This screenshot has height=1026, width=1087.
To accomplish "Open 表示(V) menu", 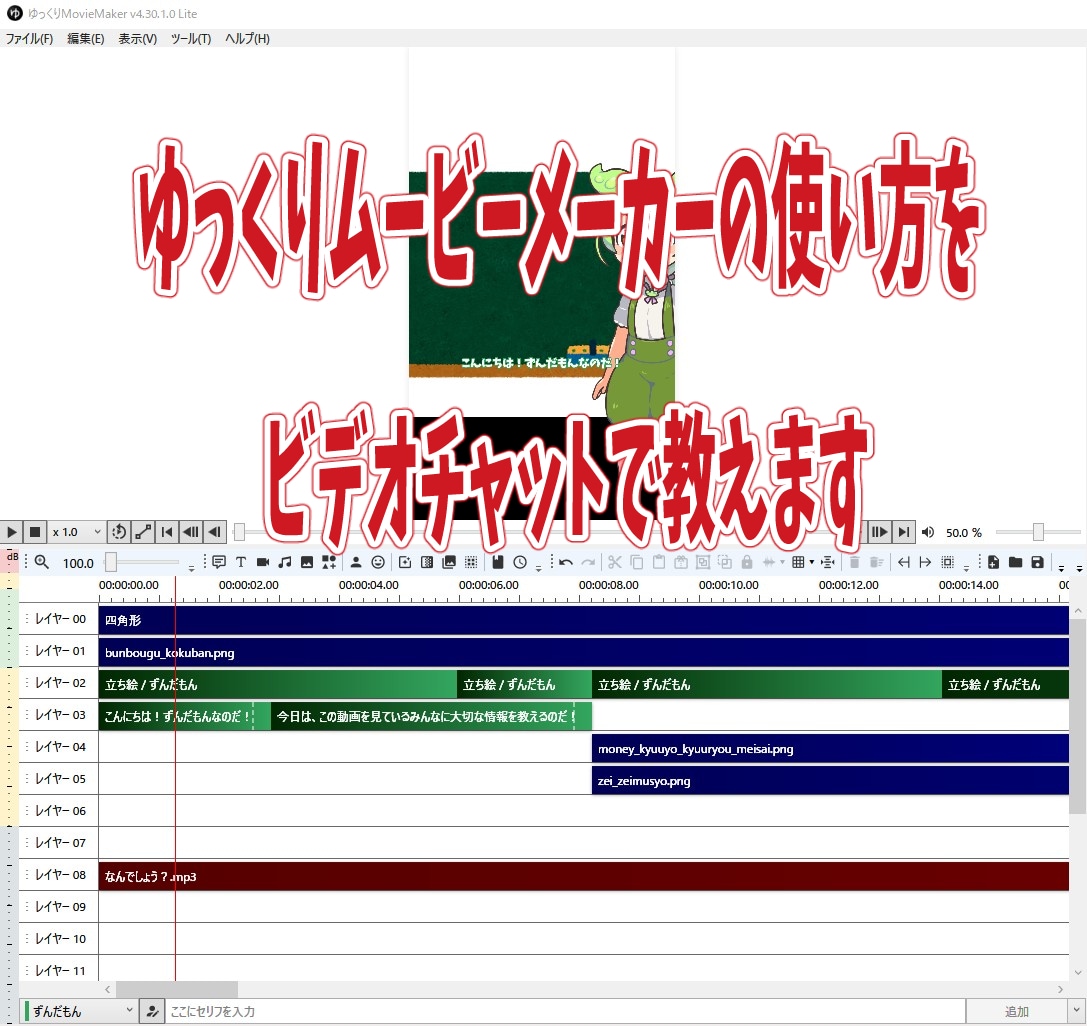I will tap(137, 39).
